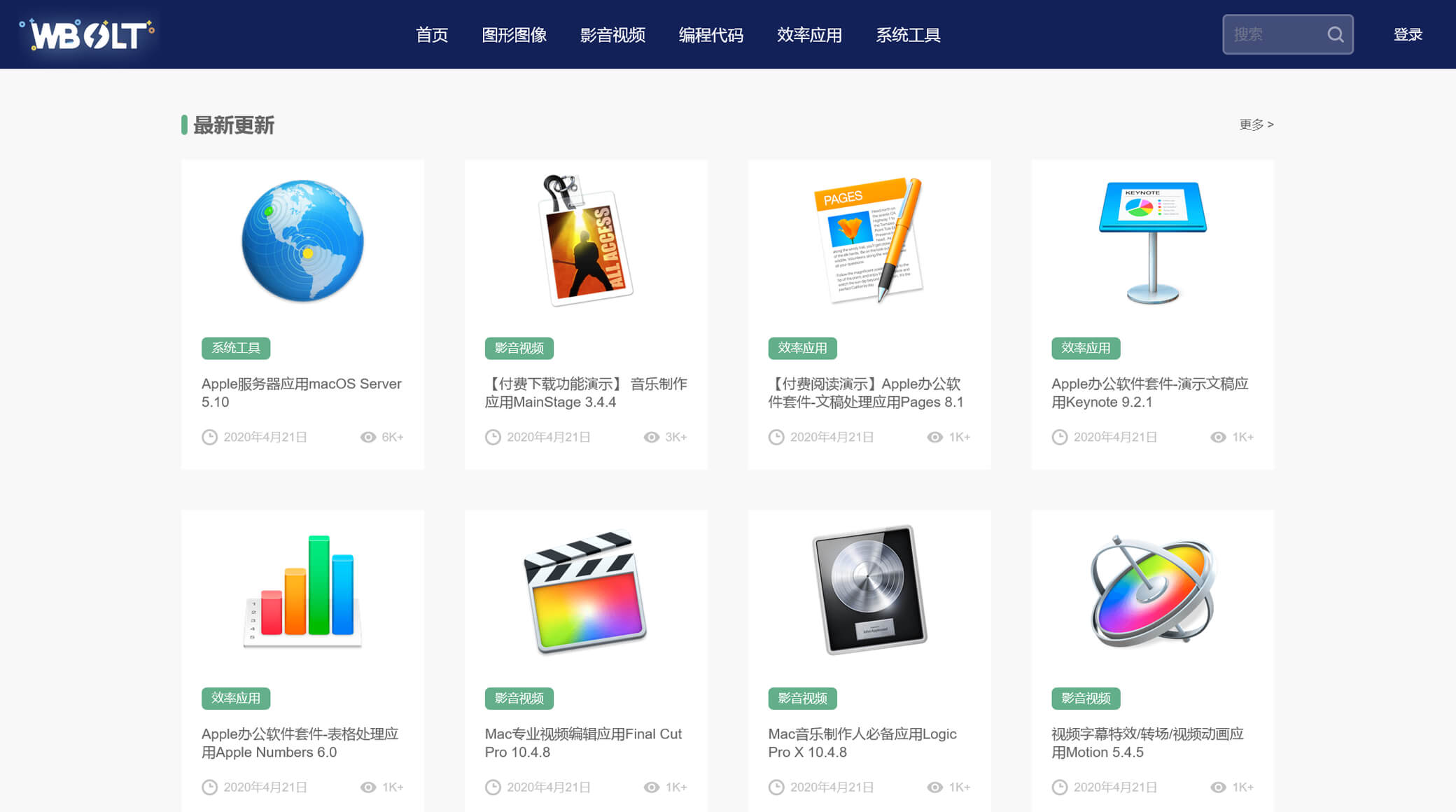Click 系统工具 tag on macOS Server card
The height and width of the screenshot is (812, 1456).
point(236,348)
